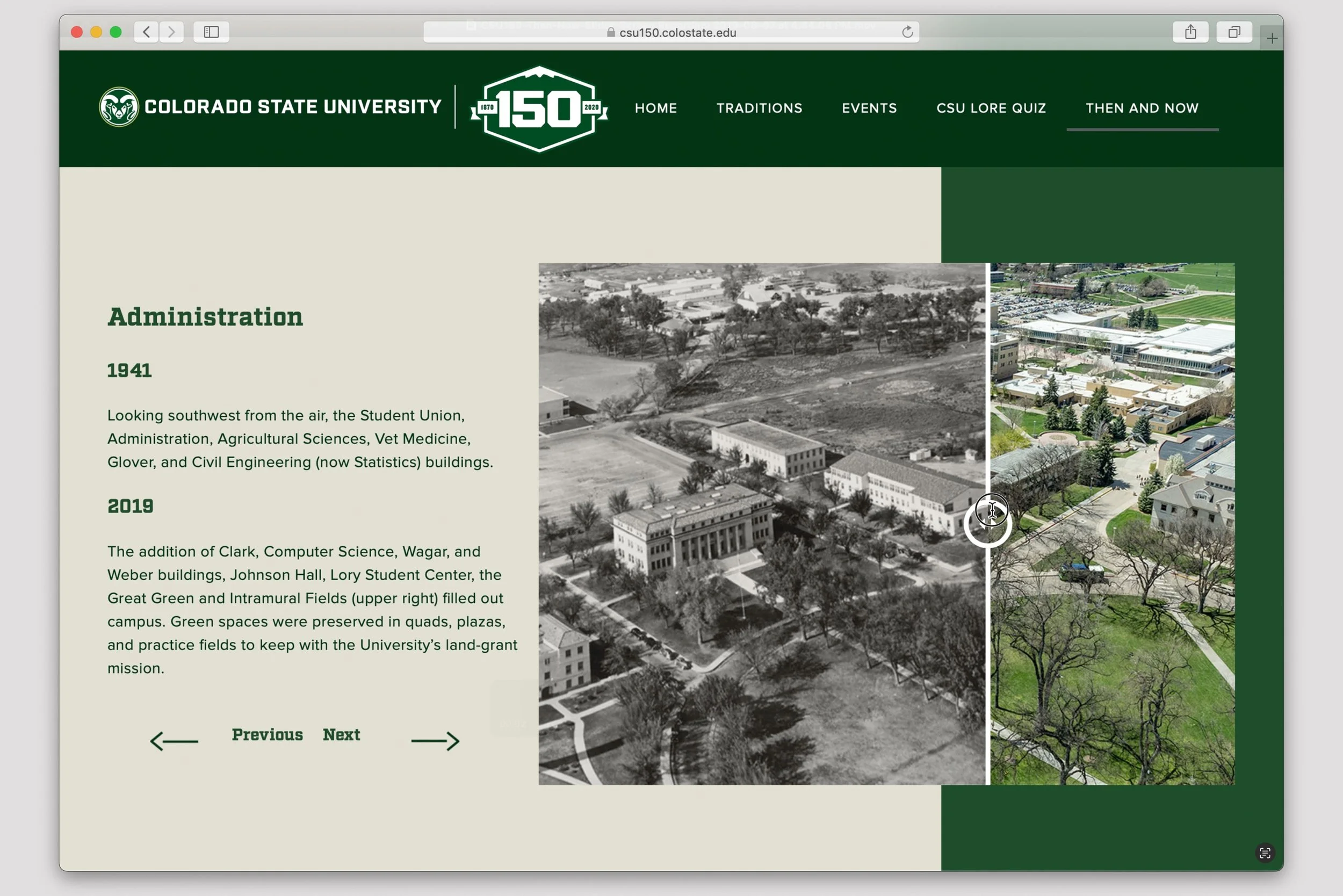1343x896 pixels.
Task: Click the 2019 color aerial photo
Action: click(x=1112, y=523)
